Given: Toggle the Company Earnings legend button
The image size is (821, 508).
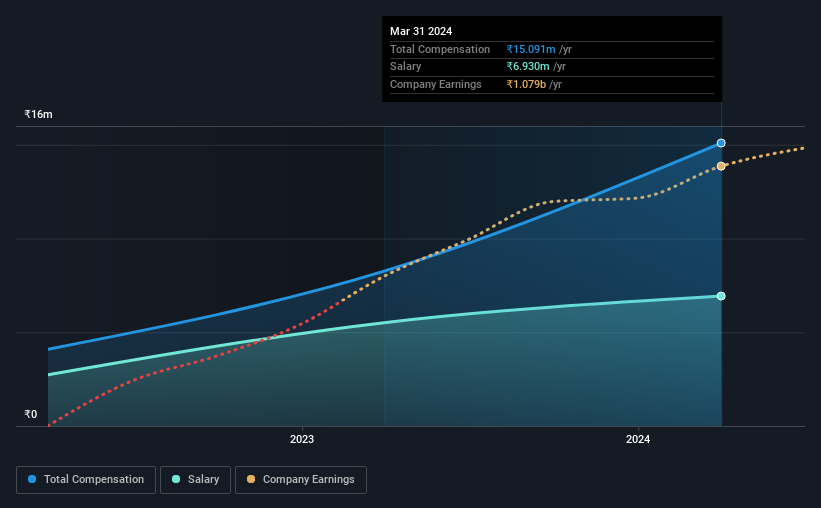Looking at the screenshot, I should 301,480.
